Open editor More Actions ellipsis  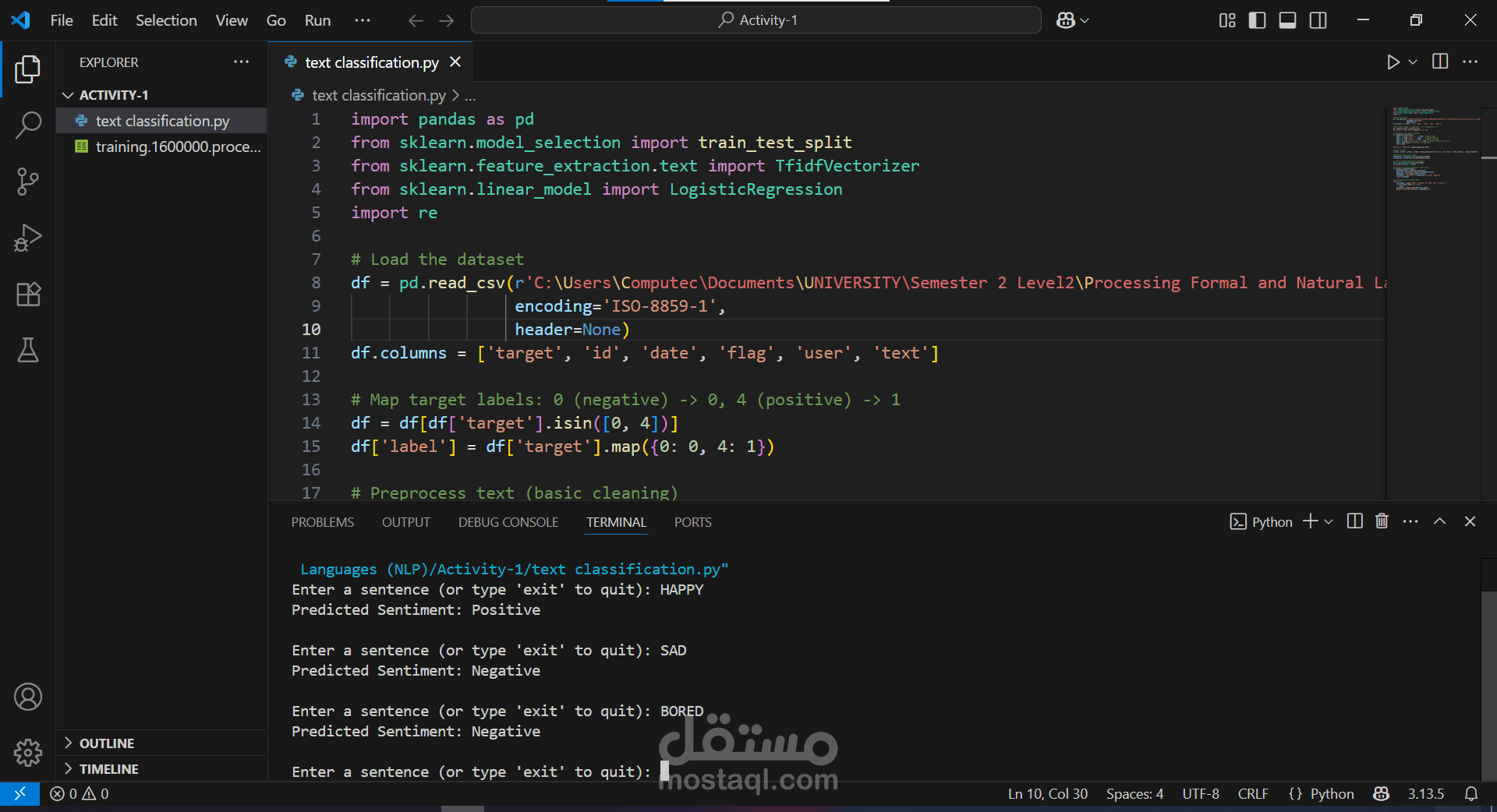[x=1470, y=62]
